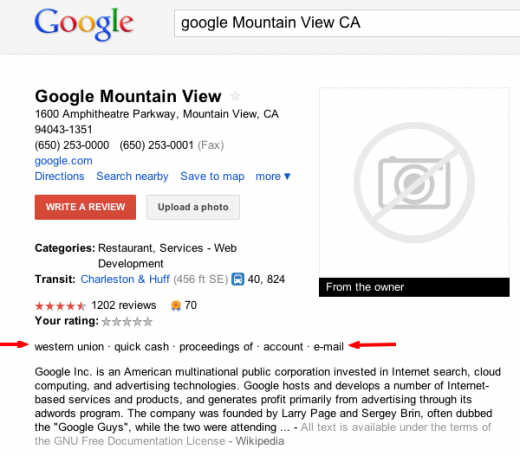Rate one star under Your rating
Viewport: 520px width, 456px height.
click(x=106, y=322)
